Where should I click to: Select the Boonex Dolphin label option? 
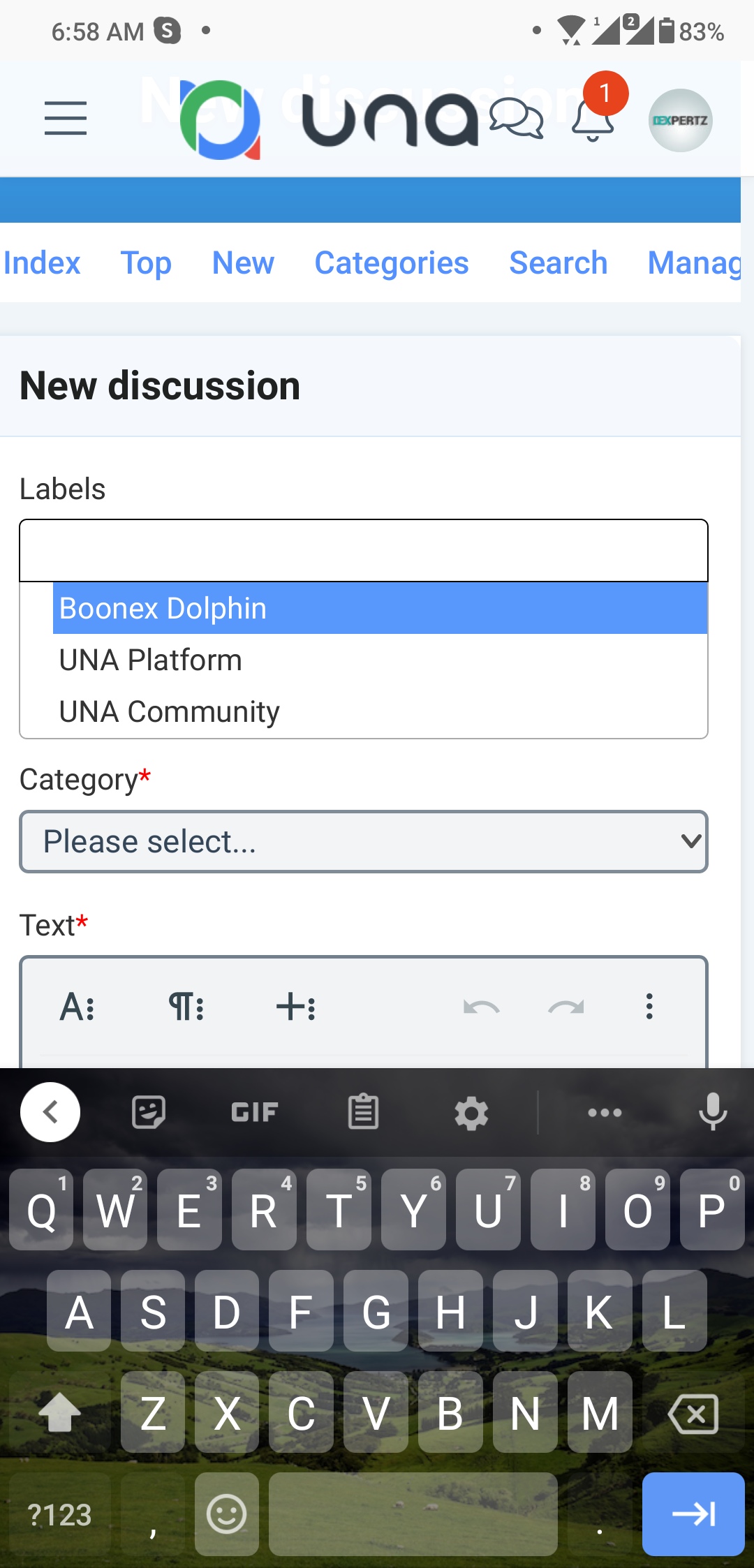[x=380, y=608]
